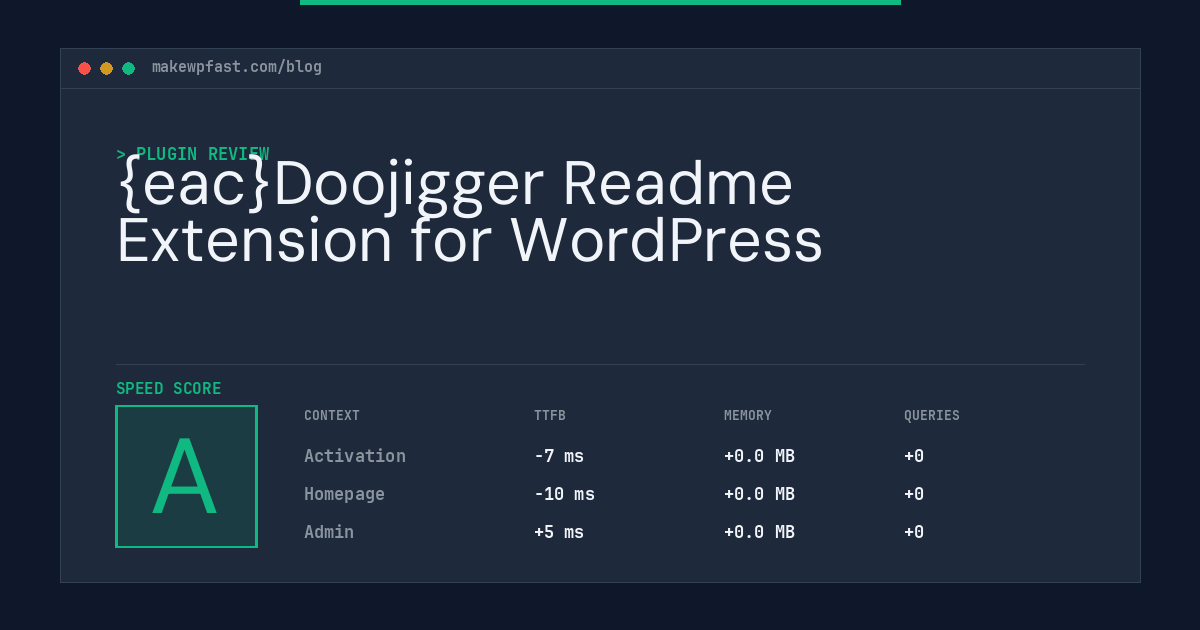The height and width of the screenshot is (630, 1200).
Task: Click the Activation memory +0.0 MB value
Action: [759, 456]
